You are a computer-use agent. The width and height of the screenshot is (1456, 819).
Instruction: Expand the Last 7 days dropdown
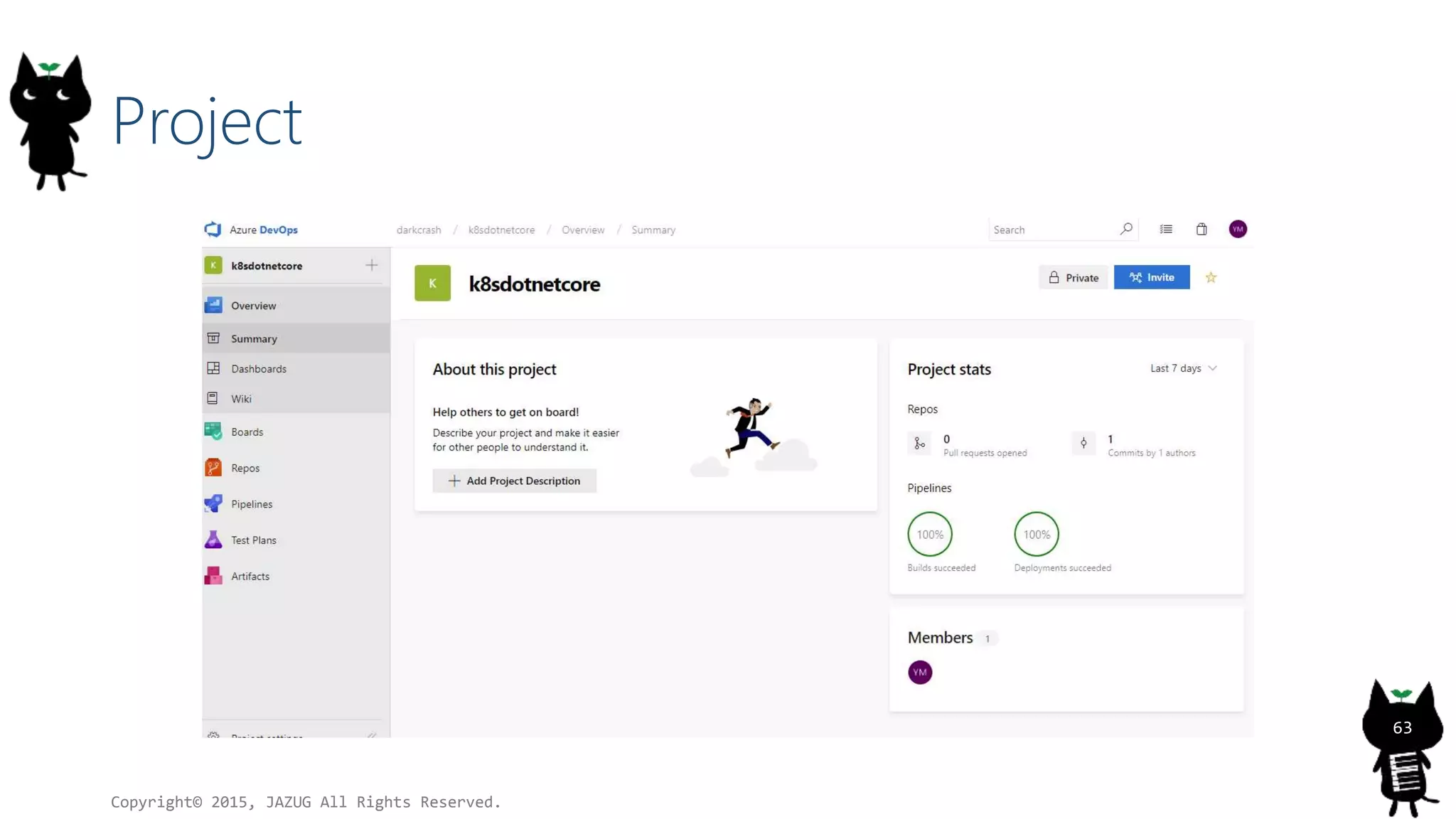1184,368
